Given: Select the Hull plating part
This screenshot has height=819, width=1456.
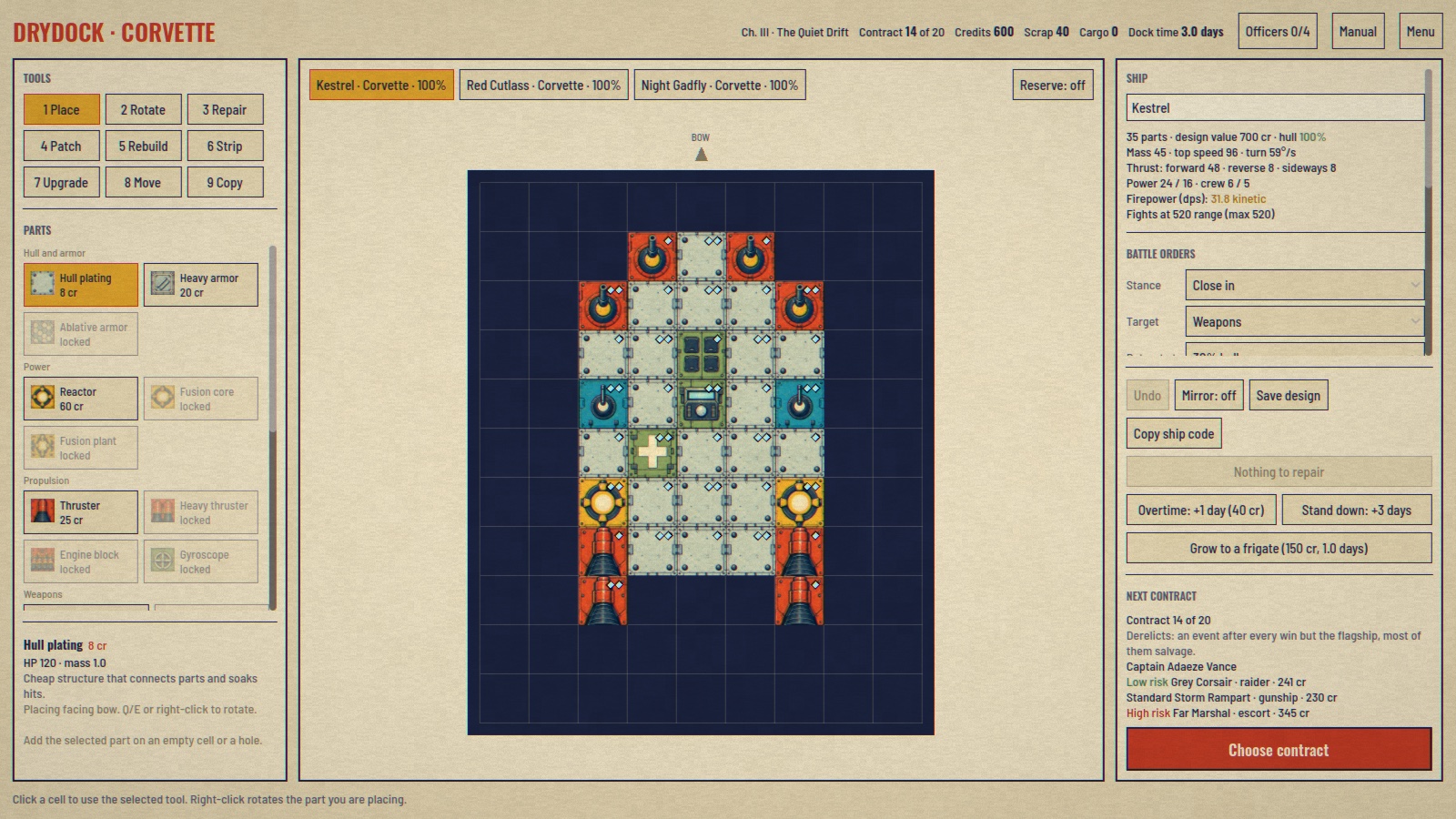Looking at the screenshot, I should (x=81, y=285).
